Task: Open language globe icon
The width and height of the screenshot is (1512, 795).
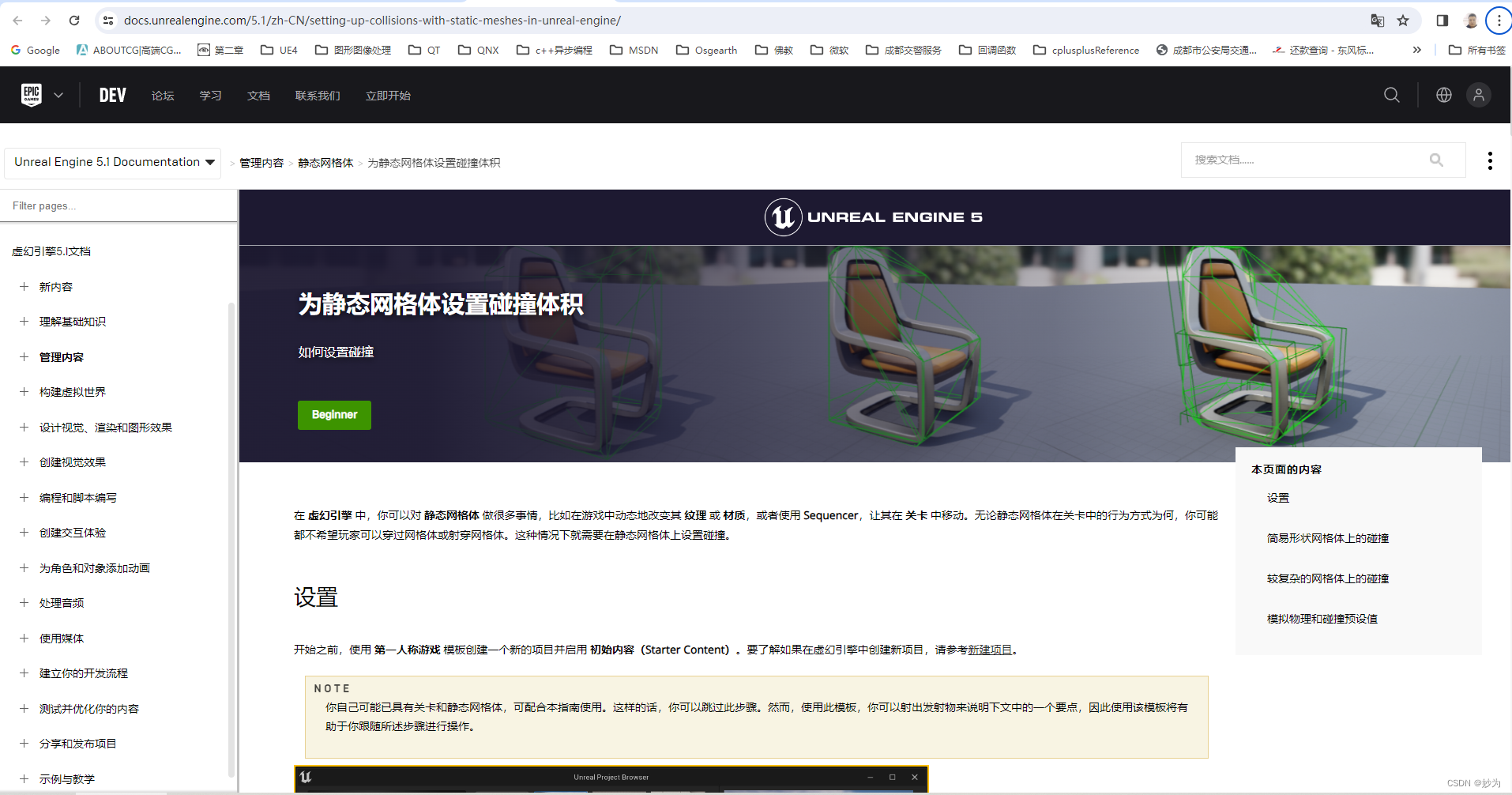Action: pos(1444,95)
